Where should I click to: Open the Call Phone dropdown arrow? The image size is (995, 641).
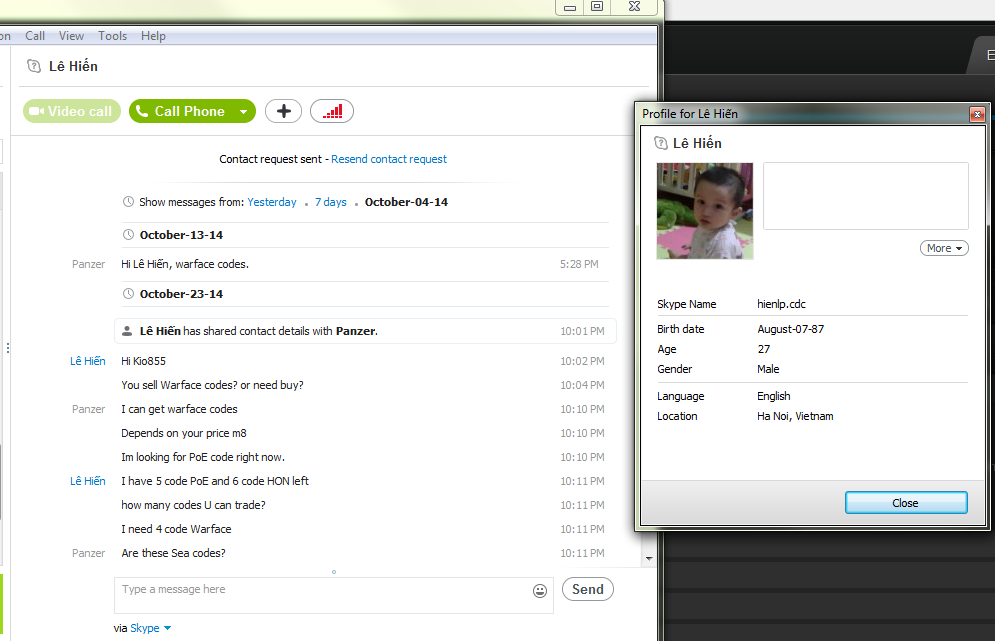(244, 112)
